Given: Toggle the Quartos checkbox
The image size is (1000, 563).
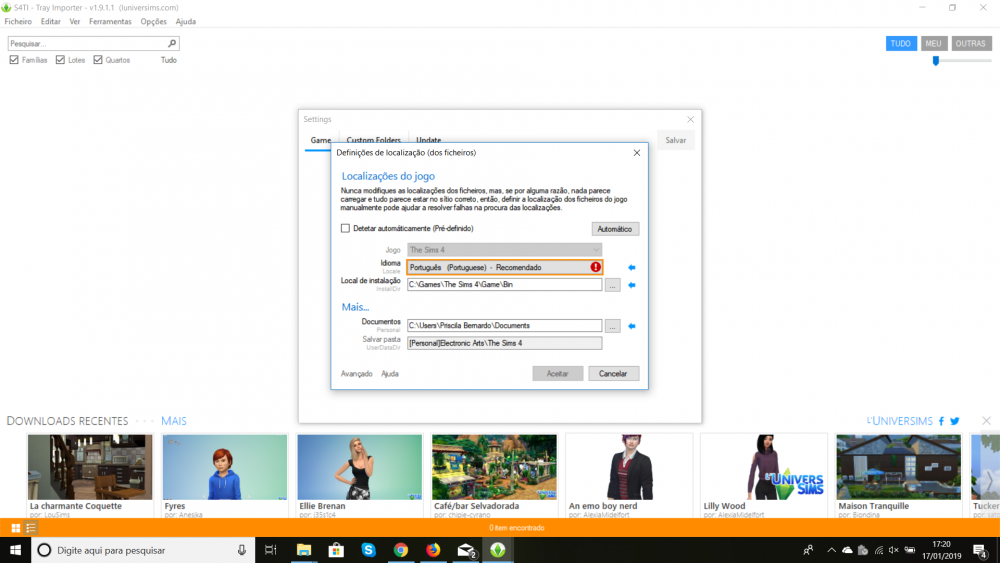Looking at the screenshot, I should [98, 60].
